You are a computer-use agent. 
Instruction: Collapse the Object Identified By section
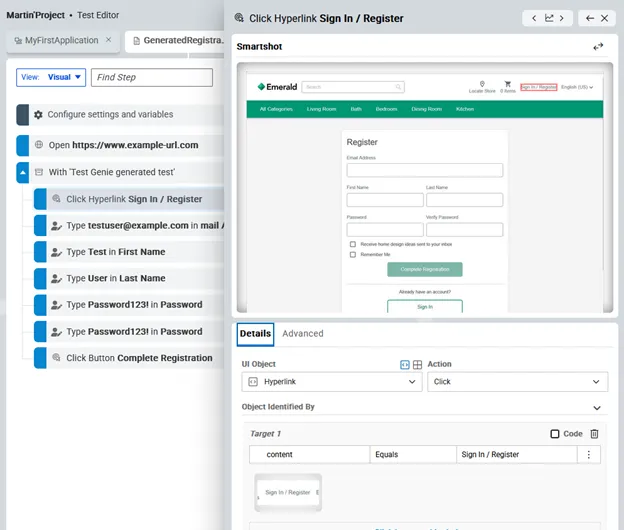coord(597,408)
